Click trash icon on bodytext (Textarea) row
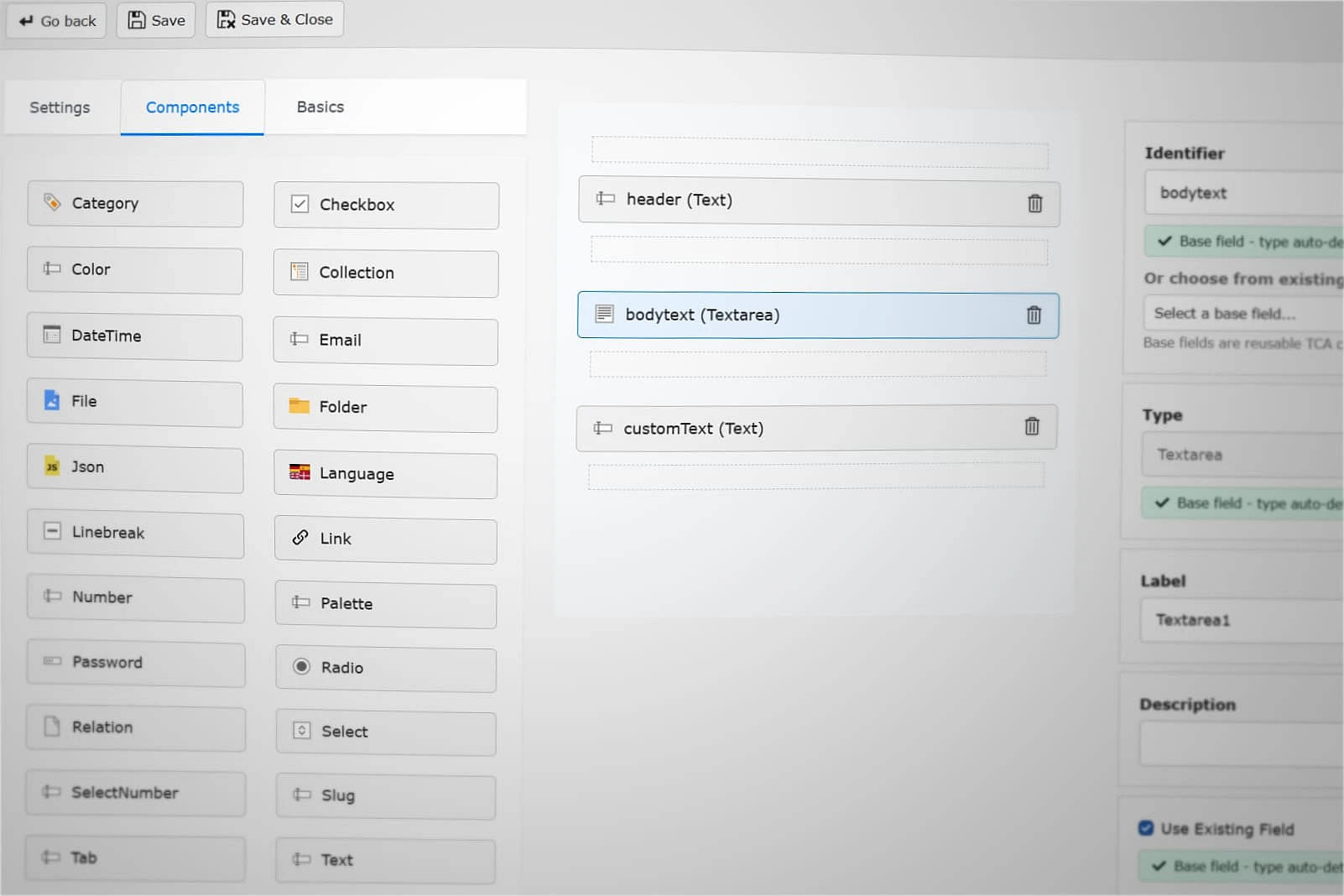The image size is (1344, 896). [1034, 315]
